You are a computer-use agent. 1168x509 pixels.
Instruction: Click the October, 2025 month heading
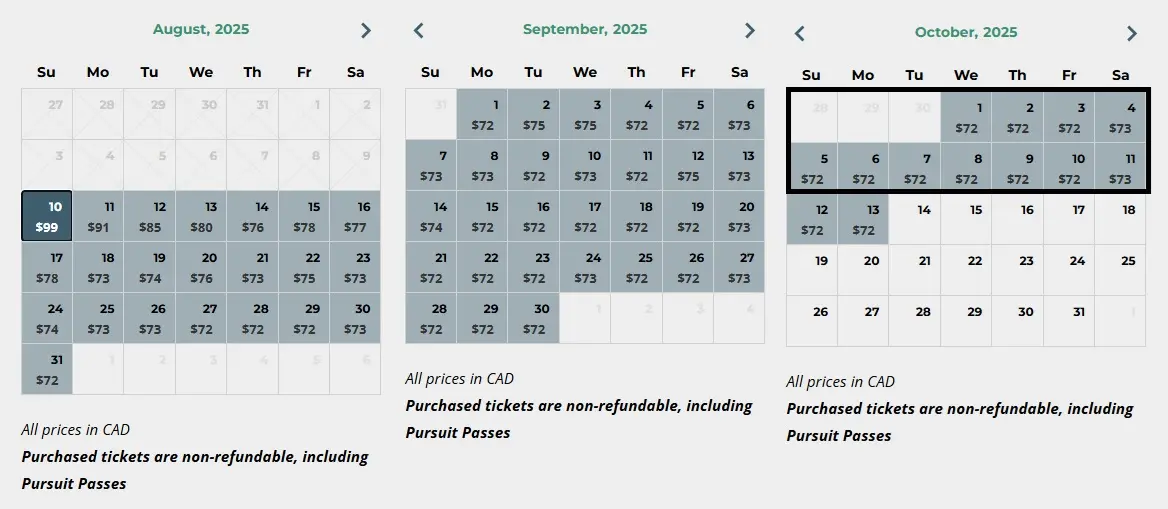[966, 33]
